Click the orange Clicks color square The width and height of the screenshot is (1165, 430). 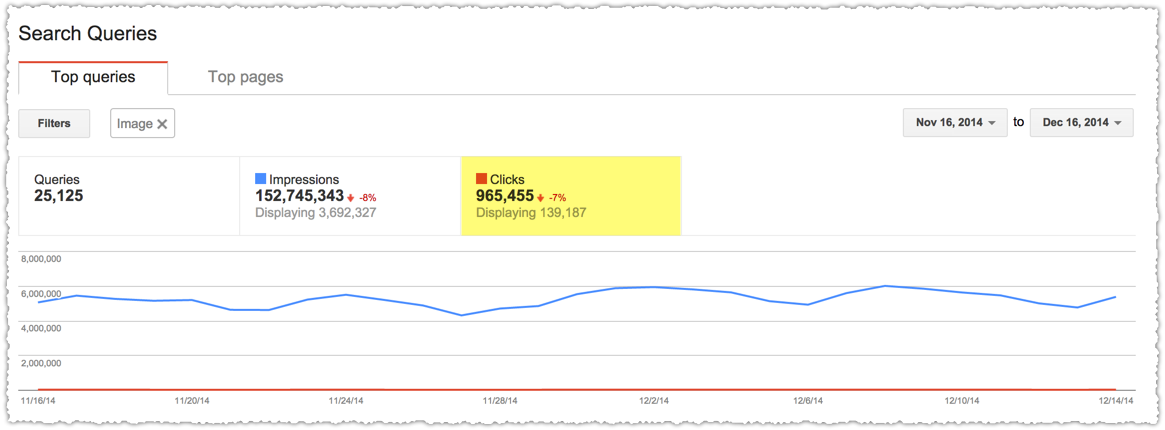click(481, 179)
